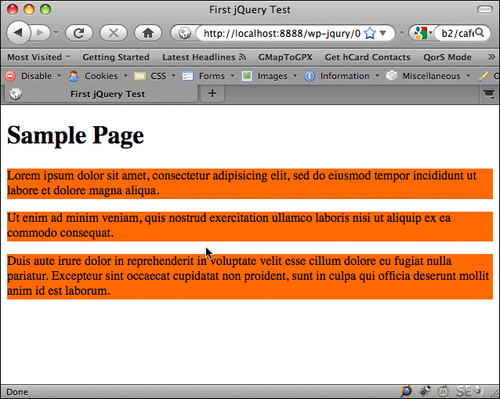Go to the Home page button

point(148,33)
